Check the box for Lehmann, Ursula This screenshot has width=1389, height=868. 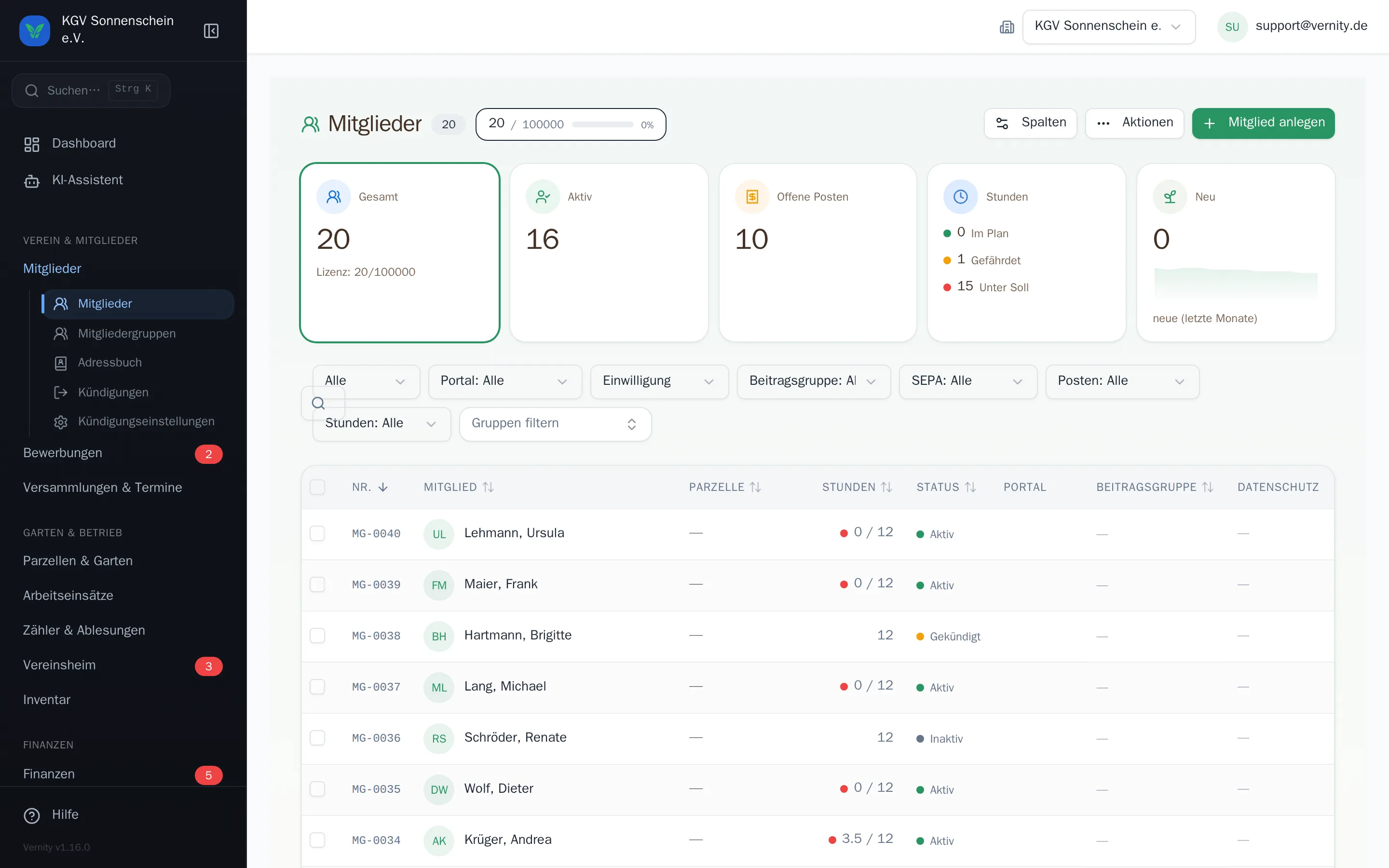pyautogui.click(x=317, y=533)
